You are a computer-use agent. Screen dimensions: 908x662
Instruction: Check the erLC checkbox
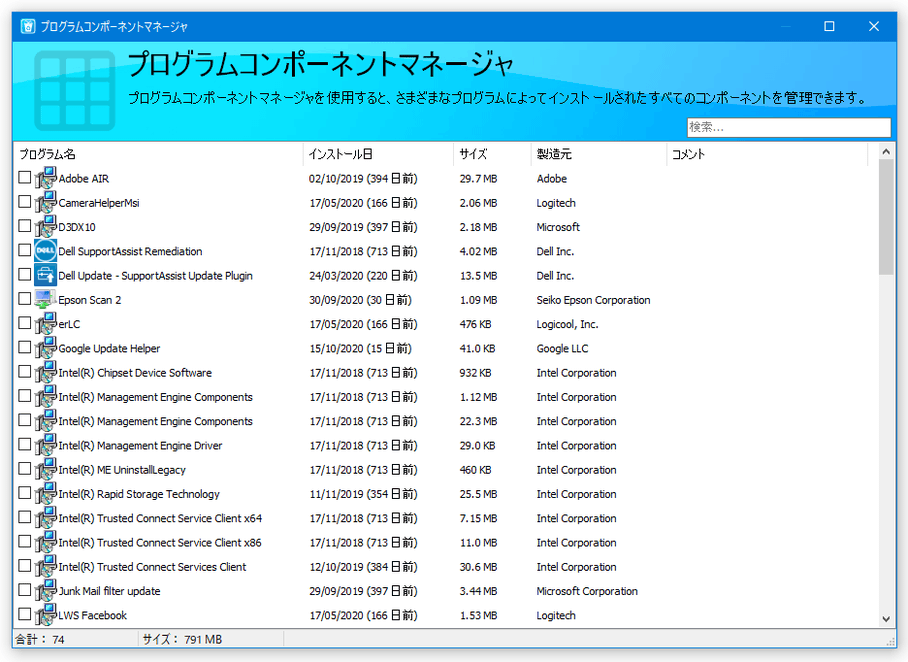pyautogui.click(x=24, y=323)
